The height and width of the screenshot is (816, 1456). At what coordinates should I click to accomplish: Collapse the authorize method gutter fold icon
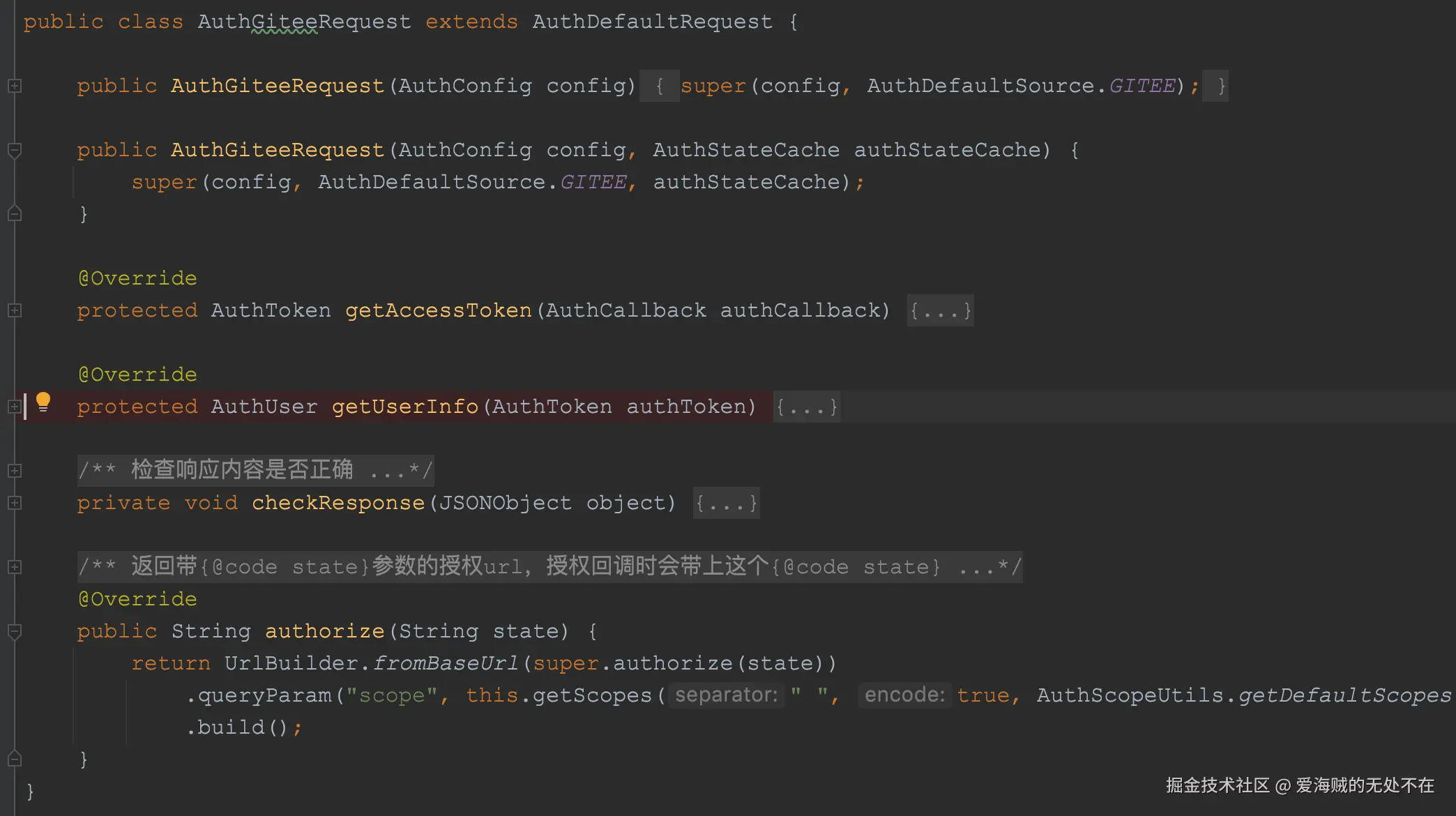[x=15, y=631]
